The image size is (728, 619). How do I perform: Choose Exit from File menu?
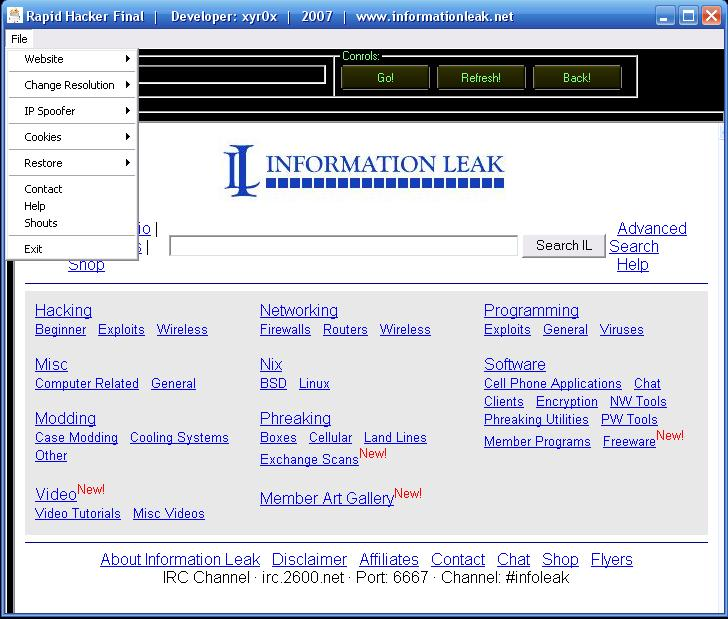72,249
